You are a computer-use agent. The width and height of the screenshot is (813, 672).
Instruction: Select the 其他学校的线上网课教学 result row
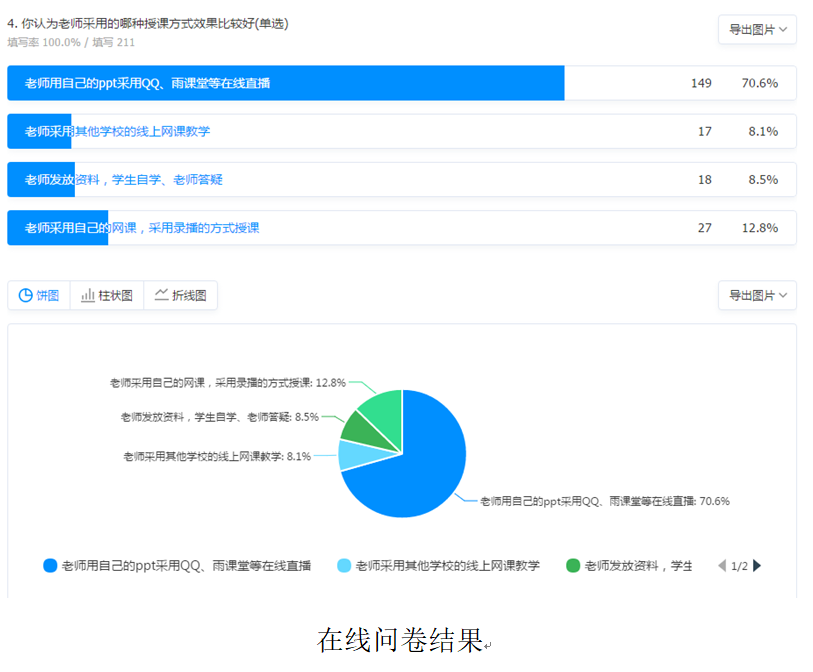pyautogui.click(x=401, y=131)
